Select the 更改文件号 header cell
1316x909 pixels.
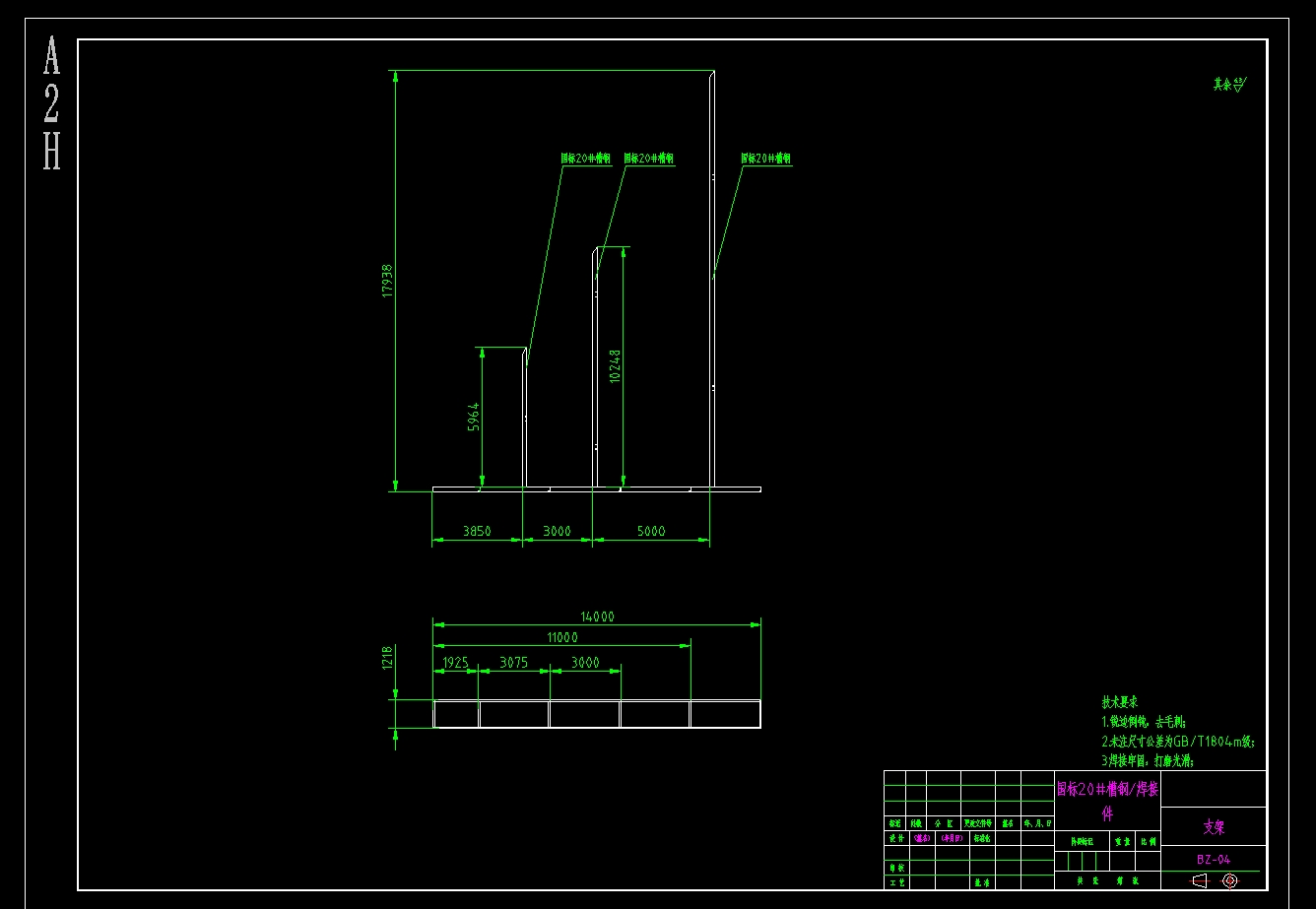[x=978, y=823]
